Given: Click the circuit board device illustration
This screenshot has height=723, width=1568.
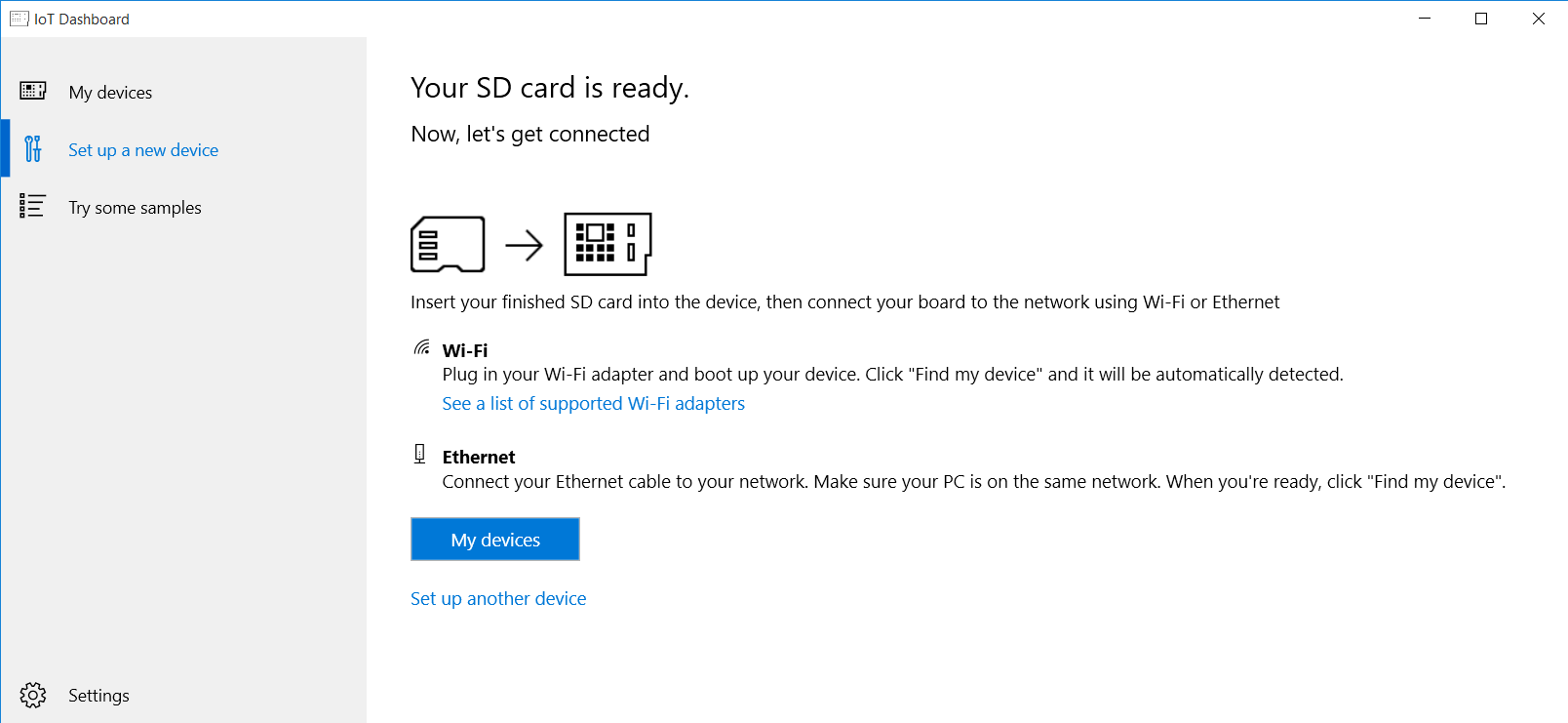Looking at the screenshot, I should coord(608,244).
